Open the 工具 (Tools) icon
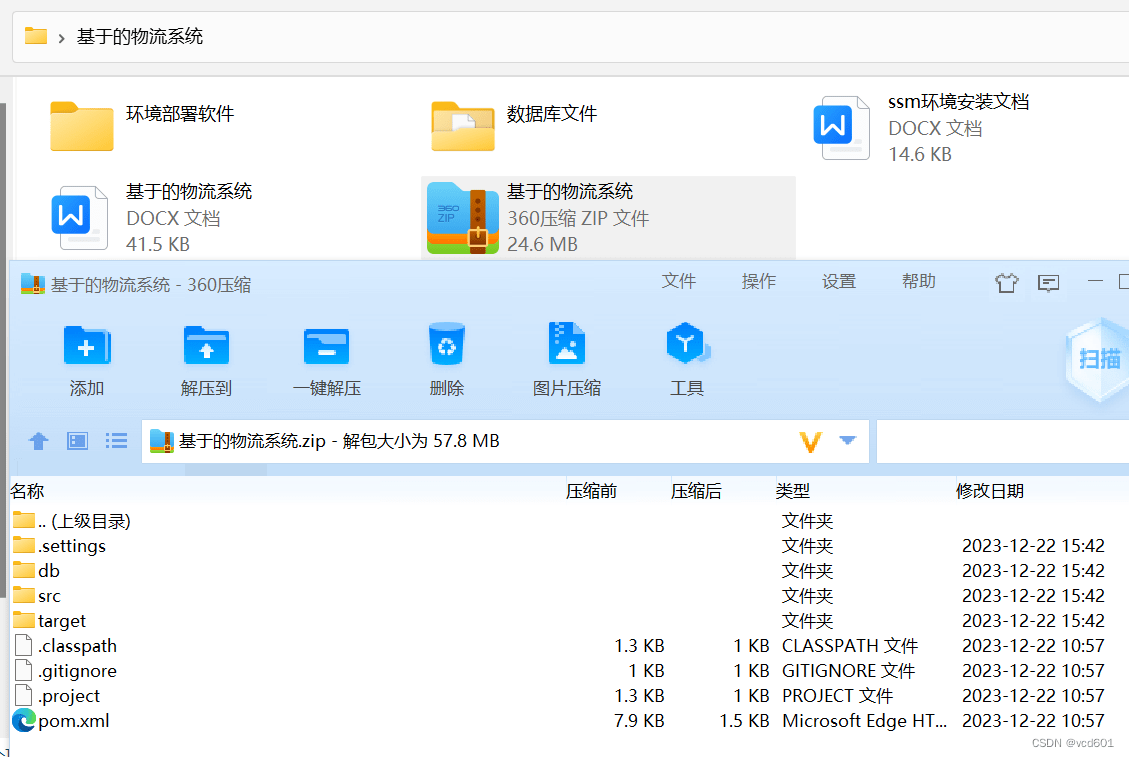 point(687,344)
